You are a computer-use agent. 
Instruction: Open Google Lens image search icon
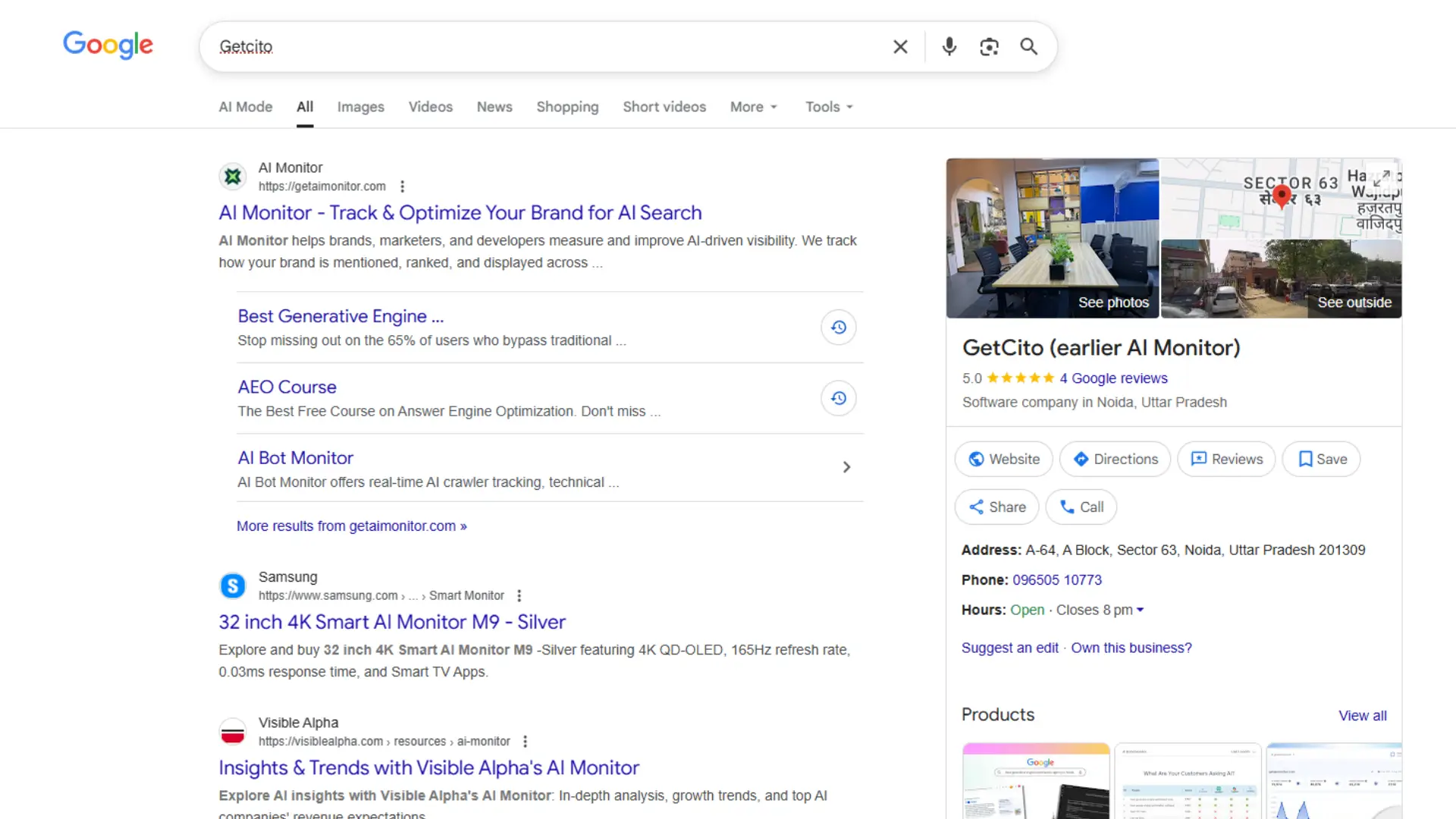click(989, 47)
